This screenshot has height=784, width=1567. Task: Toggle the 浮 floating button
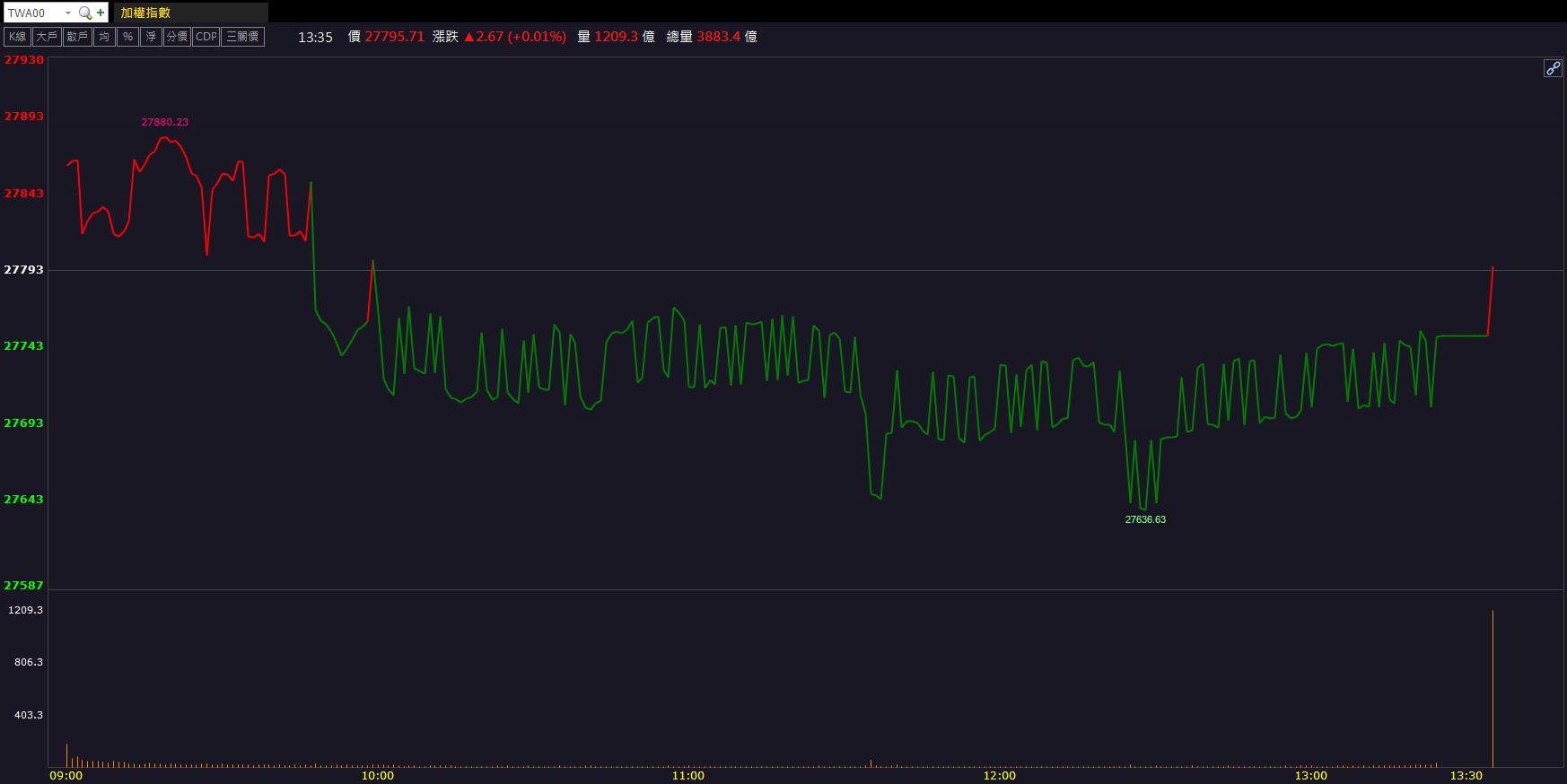(x=151, y=37)
